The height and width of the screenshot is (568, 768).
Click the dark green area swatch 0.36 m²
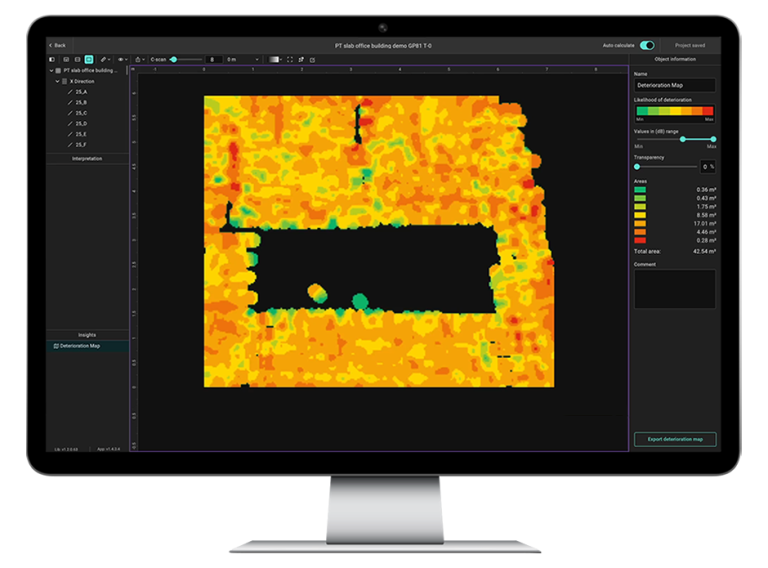click(x=640, y=189)
